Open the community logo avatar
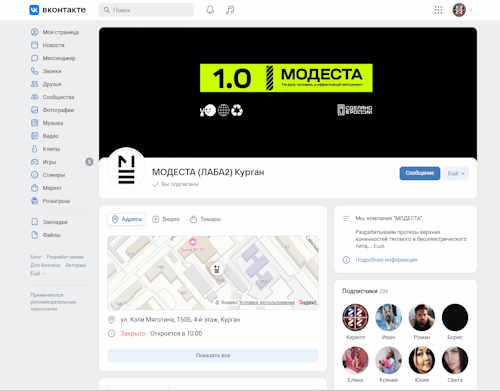 pyautogui.click(x=126, y=170)
